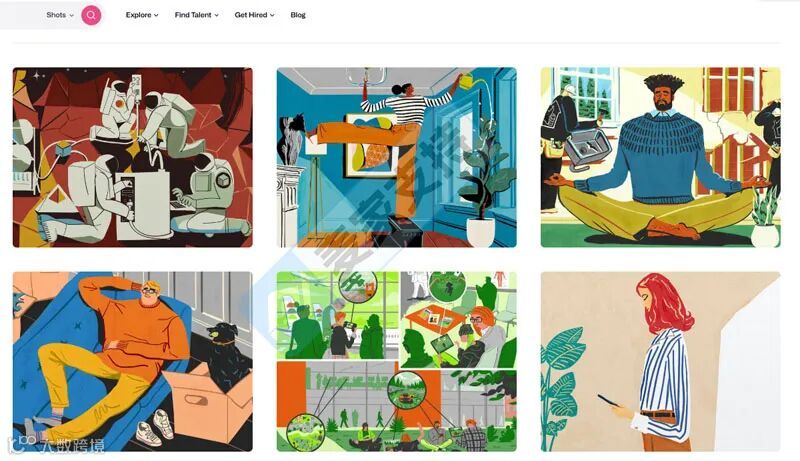Click the pink search magnifier icon
The height and width of the screenshot is (461, 800).
[91, 15]
